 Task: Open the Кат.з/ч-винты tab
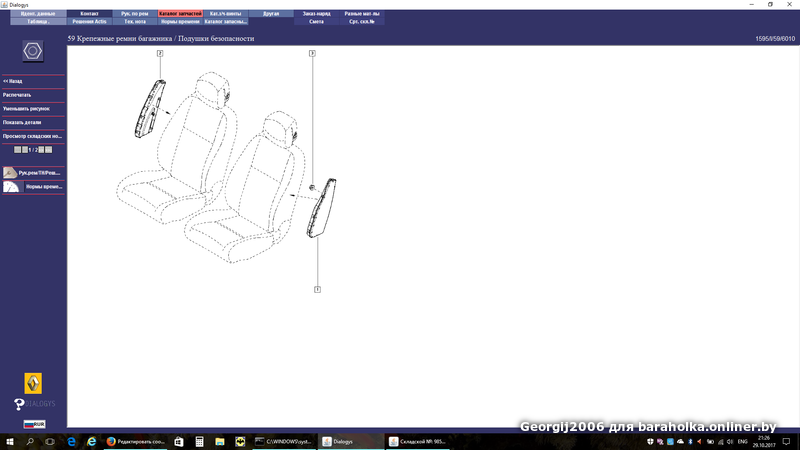point(226,14)
